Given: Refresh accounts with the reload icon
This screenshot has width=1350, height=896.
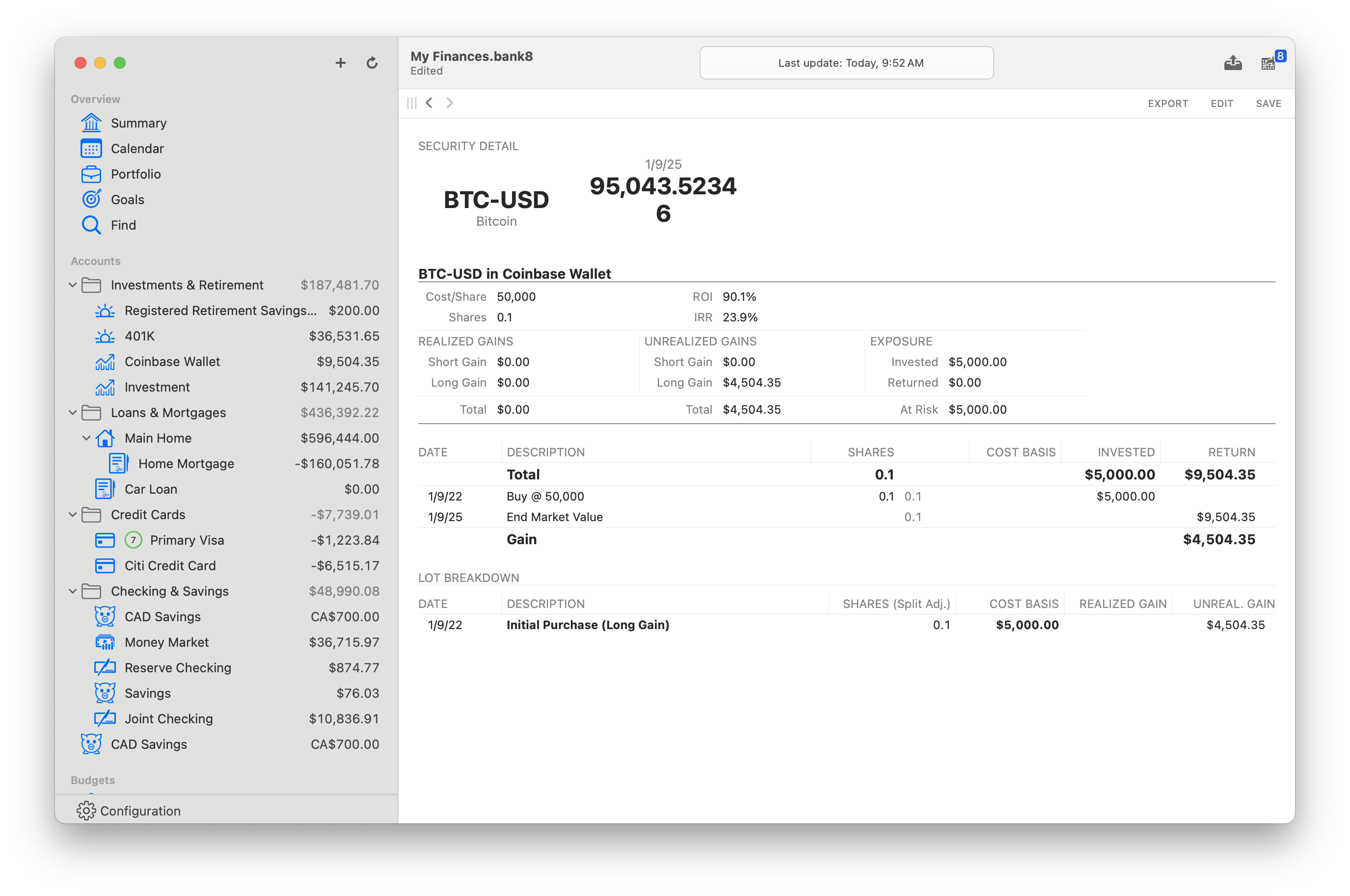Looking at the screenshot, I should pos(372,63).
